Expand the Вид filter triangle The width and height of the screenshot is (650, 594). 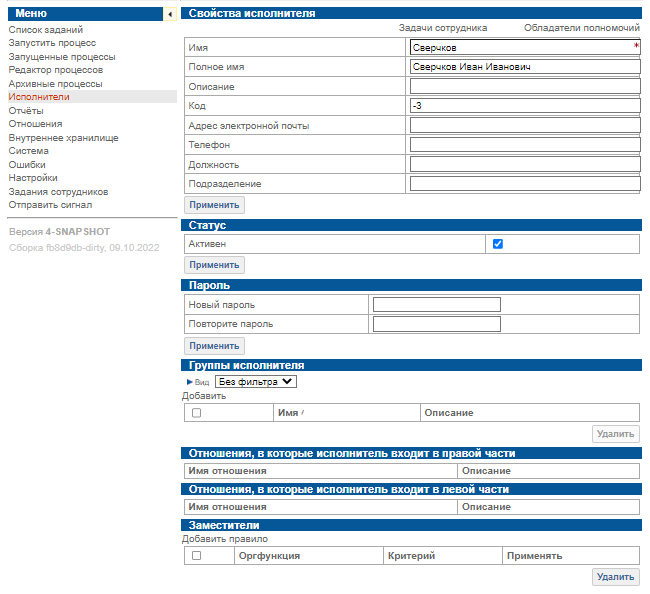point(189,381)
